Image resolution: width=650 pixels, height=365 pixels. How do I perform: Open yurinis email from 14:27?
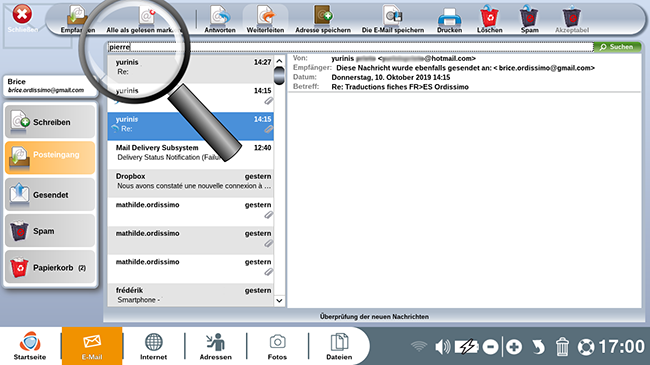tap(191, 69)
